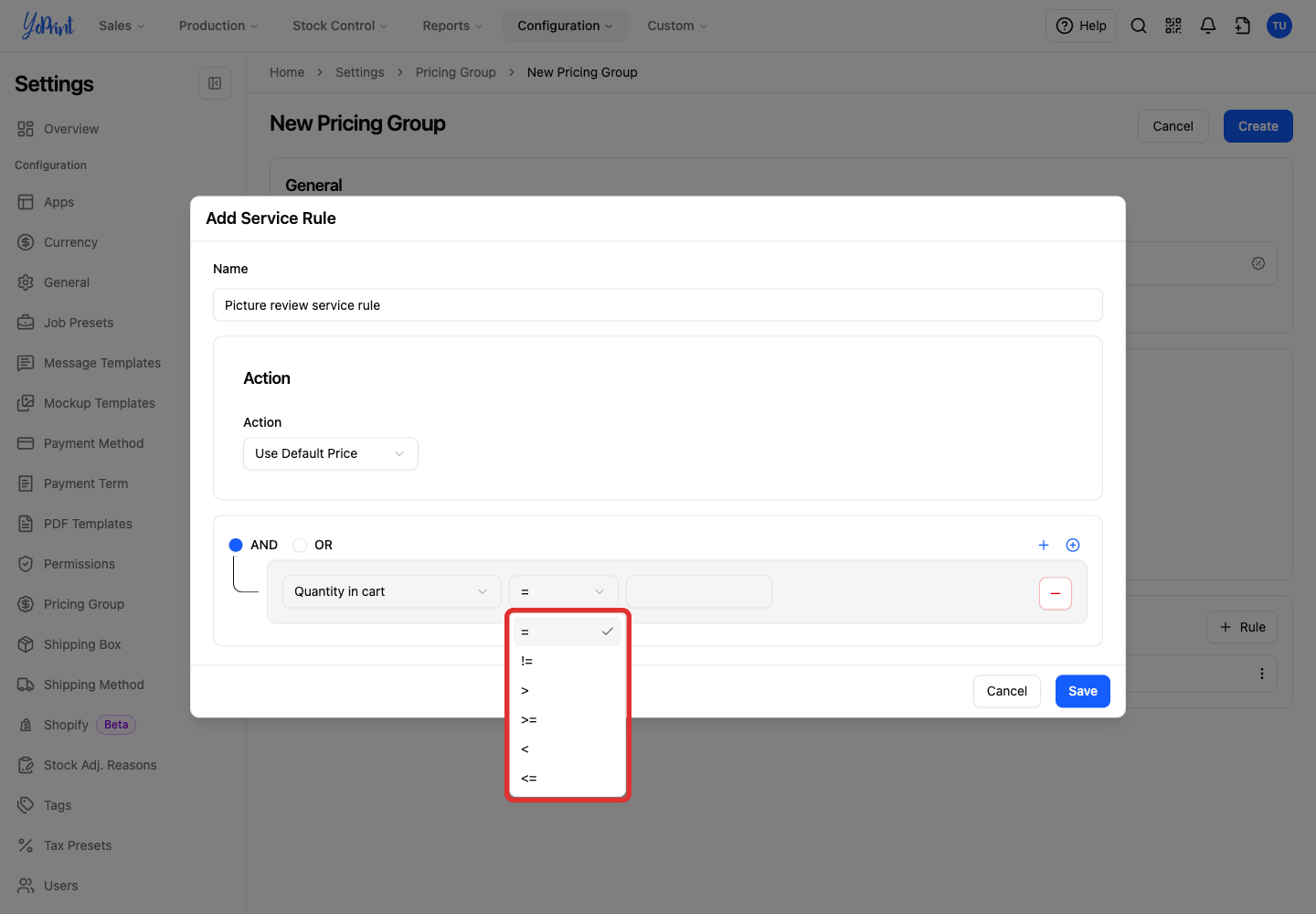Open the TU user avatar menu
This screenshot has height=914, width=1316.
click(x=1279, y=26)
